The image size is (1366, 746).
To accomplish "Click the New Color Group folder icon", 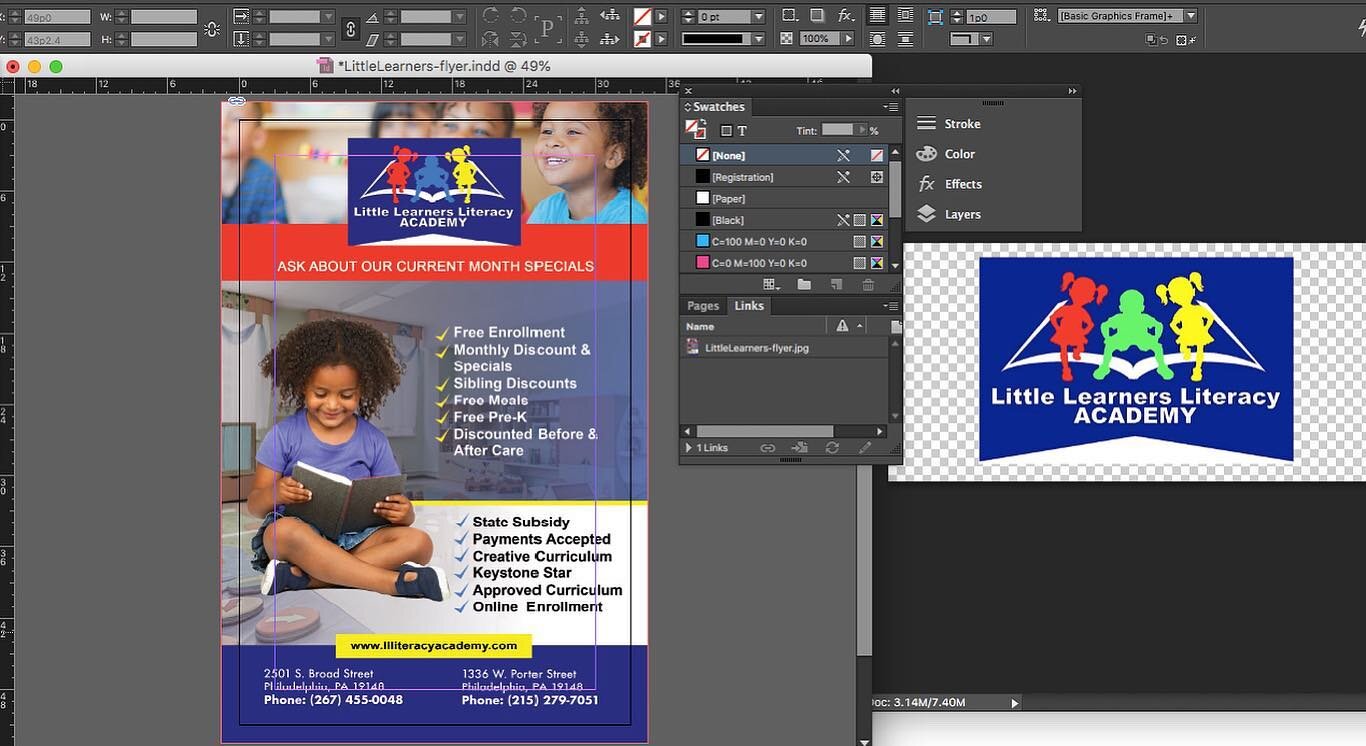I will click(804, 285).
